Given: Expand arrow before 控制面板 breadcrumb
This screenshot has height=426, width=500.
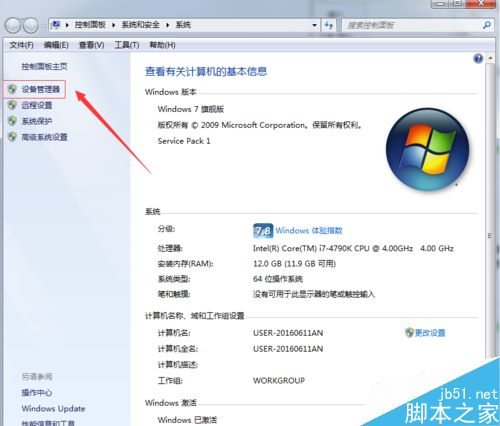Looking at the screenshot, I should [x=67, y=25].
